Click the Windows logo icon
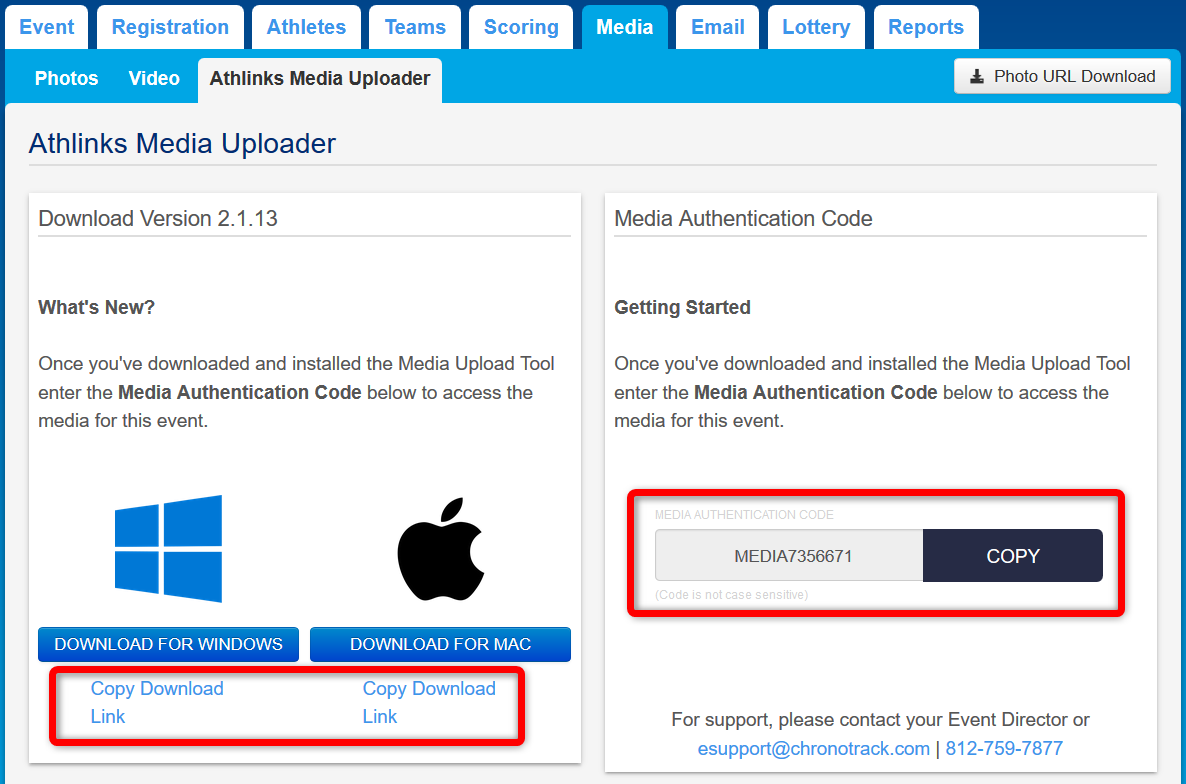1186x784 pixels. coord(168,549)
